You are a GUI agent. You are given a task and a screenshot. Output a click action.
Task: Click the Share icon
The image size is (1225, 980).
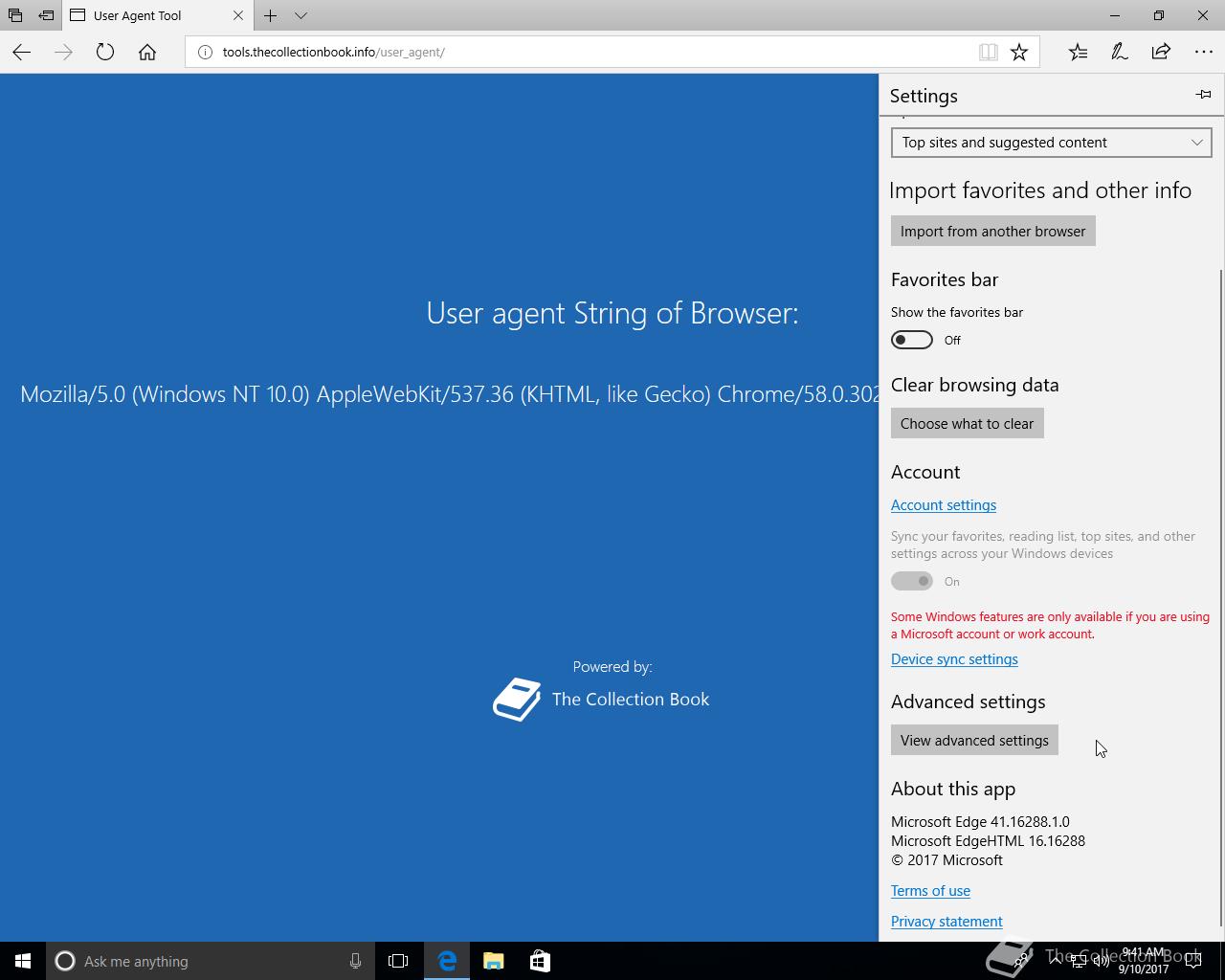1161,52
